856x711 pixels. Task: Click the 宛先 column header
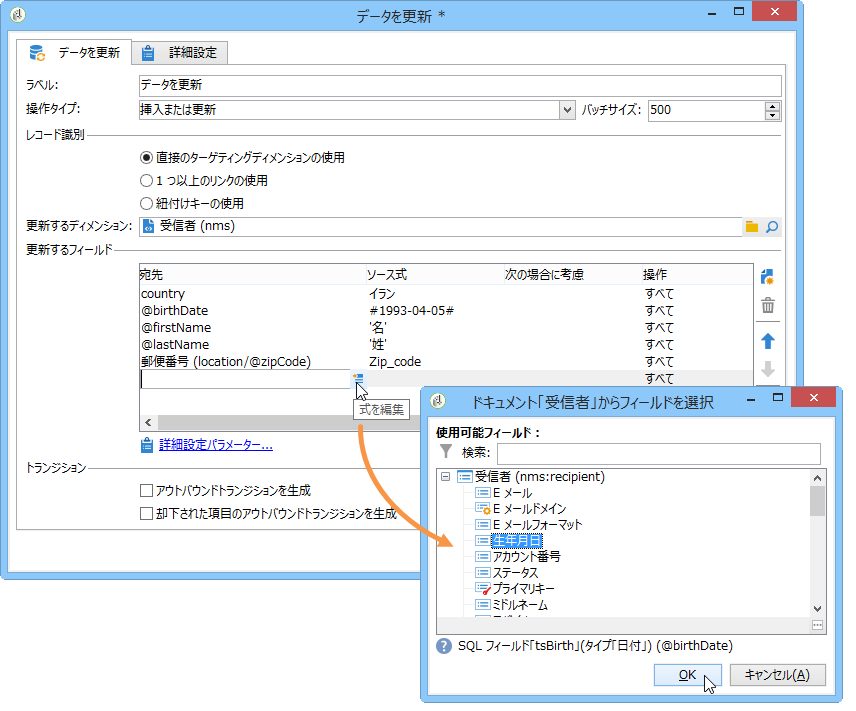click(252, 274)
